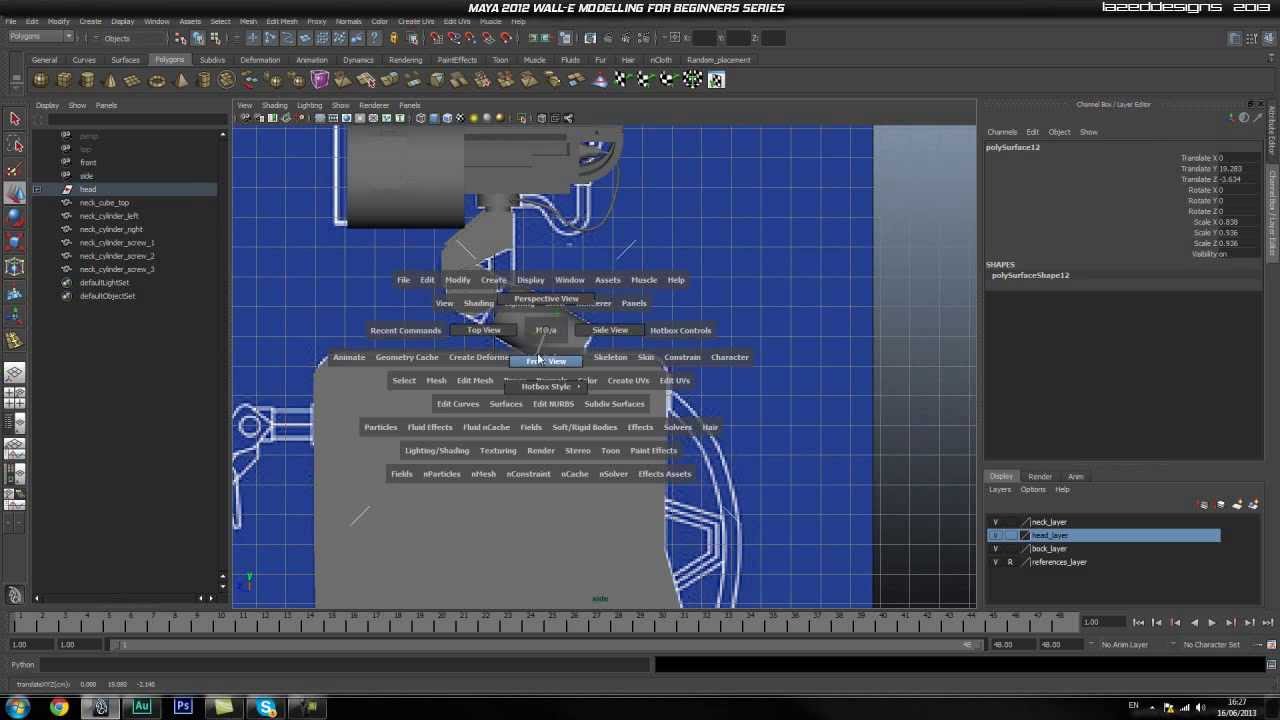Screen dimensions: 1280x720
Task: Click the snap to grid icon
Action: pos(436,38)
